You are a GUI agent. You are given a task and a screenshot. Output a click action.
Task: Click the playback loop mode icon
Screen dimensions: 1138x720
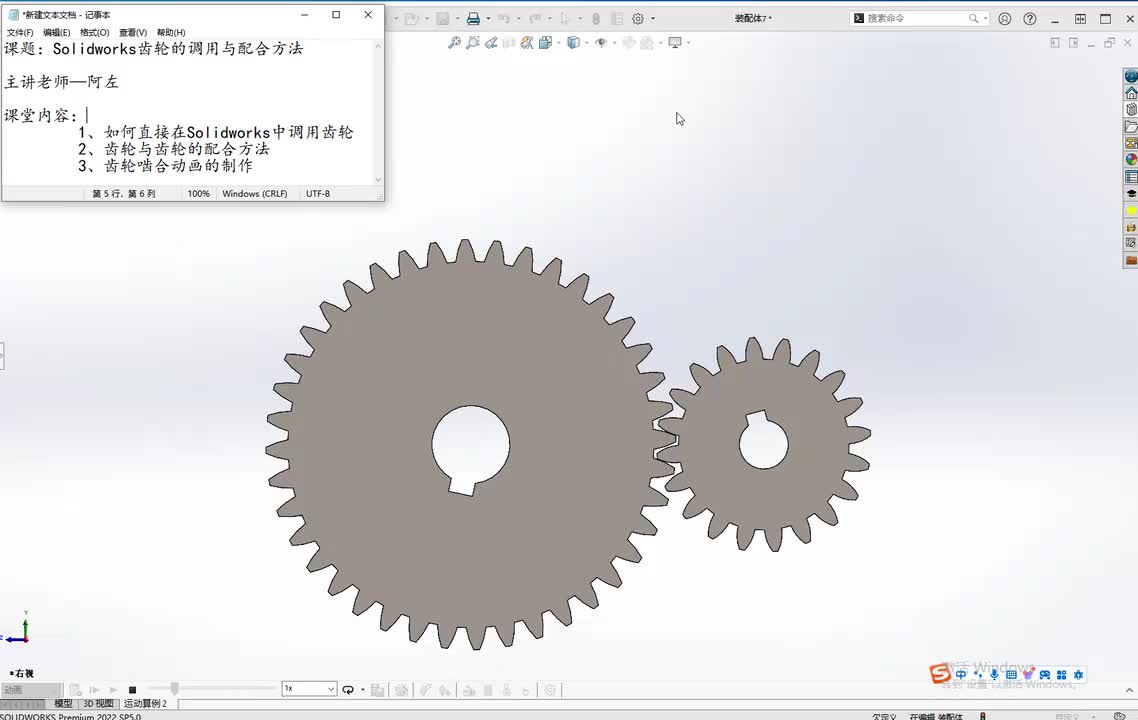point(348,690)
